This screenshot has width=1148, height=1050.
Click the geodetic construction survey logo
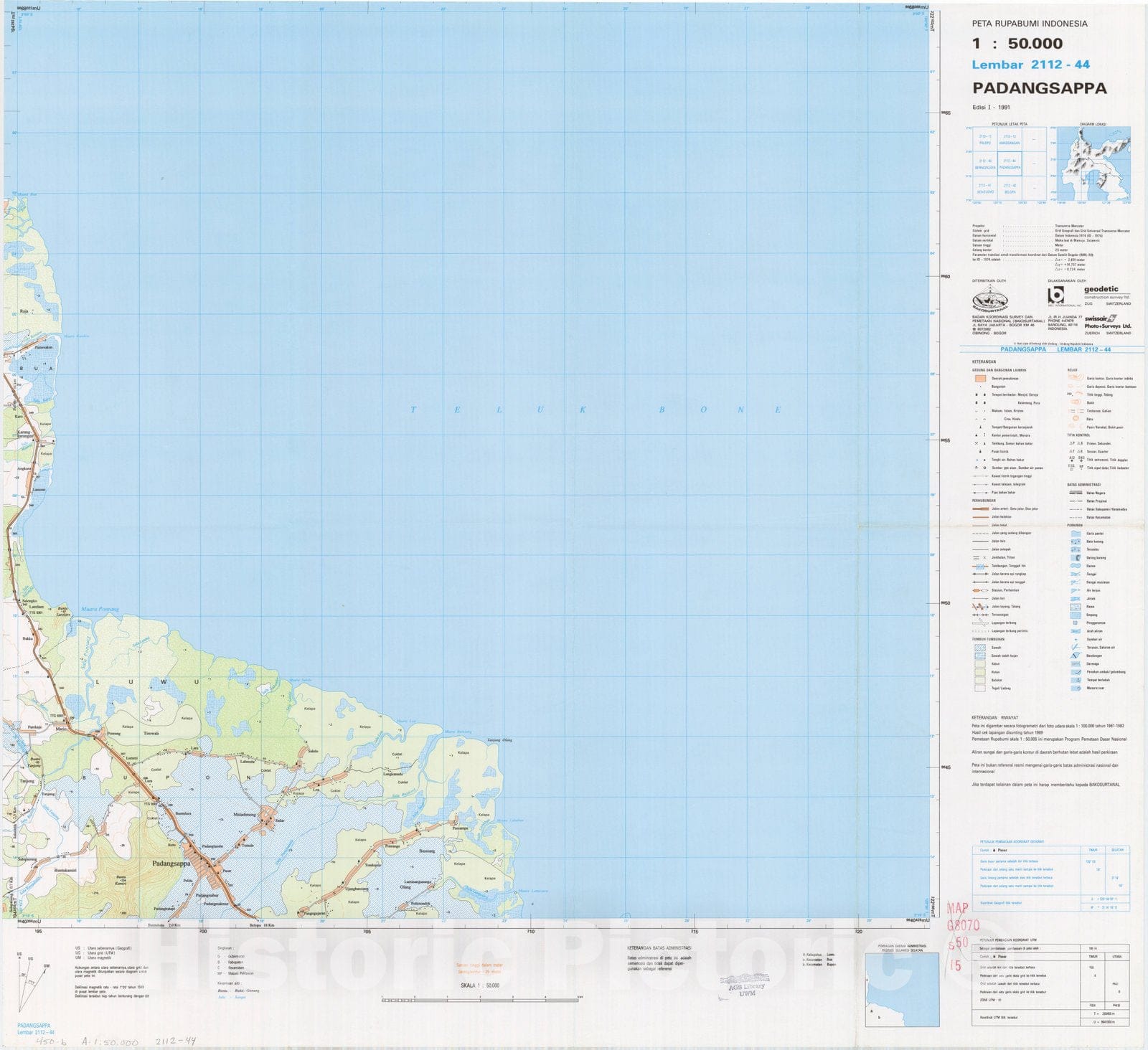[1106, 293]
